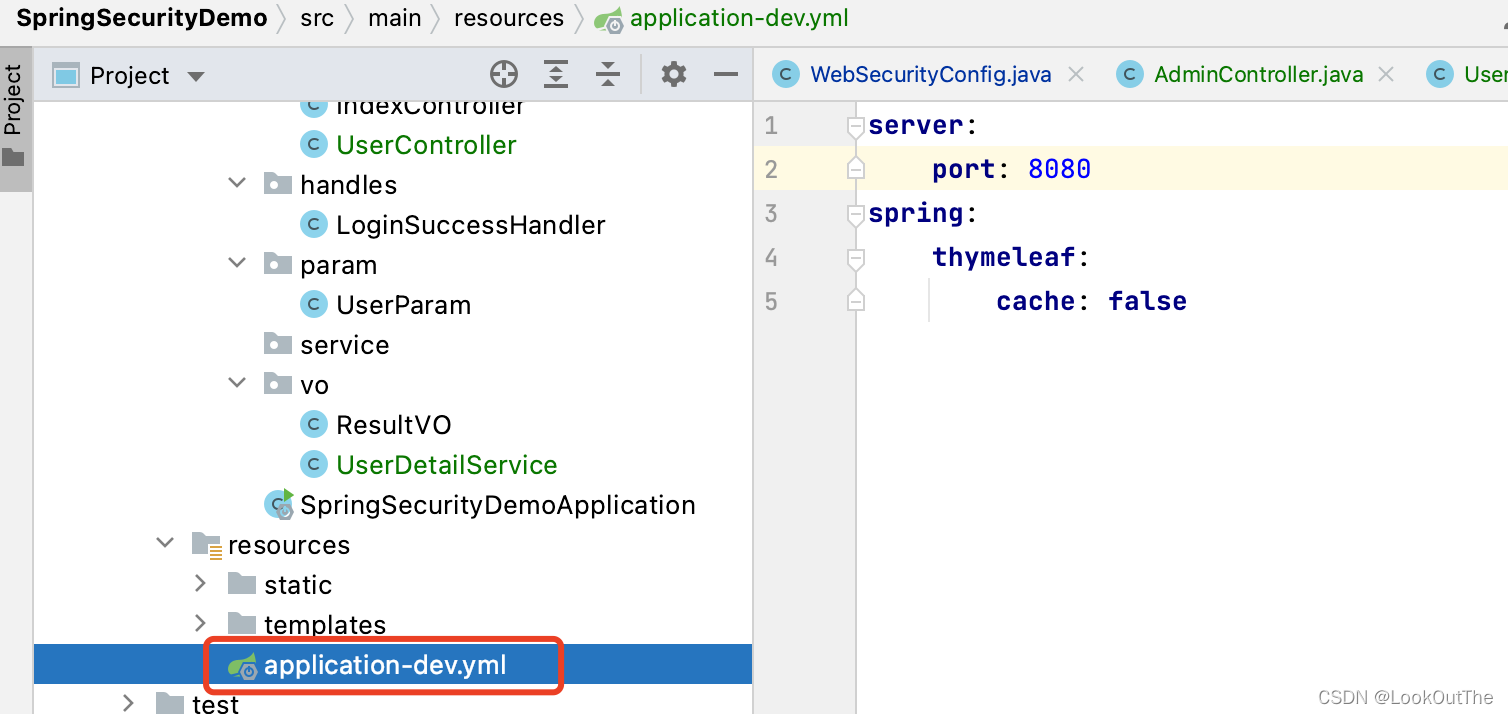Switch to WebSecurityConfig.java tab

pyautogui.click(x=930, y=75)
